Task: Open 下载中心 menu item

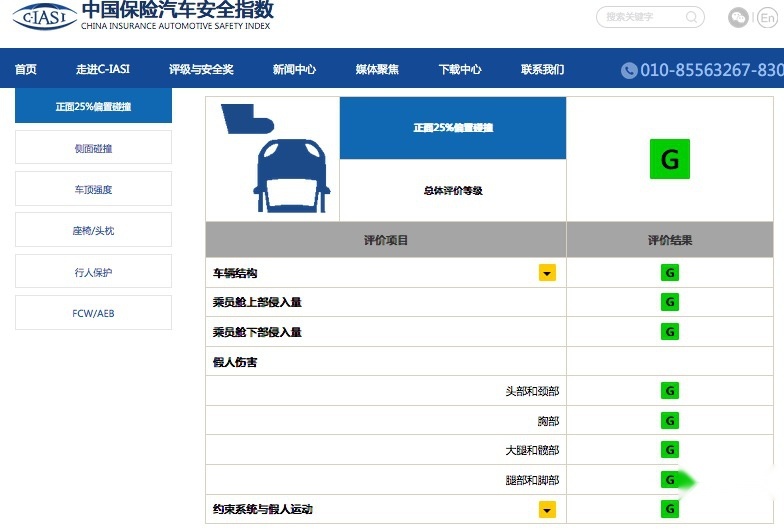Action: (460, 70)
